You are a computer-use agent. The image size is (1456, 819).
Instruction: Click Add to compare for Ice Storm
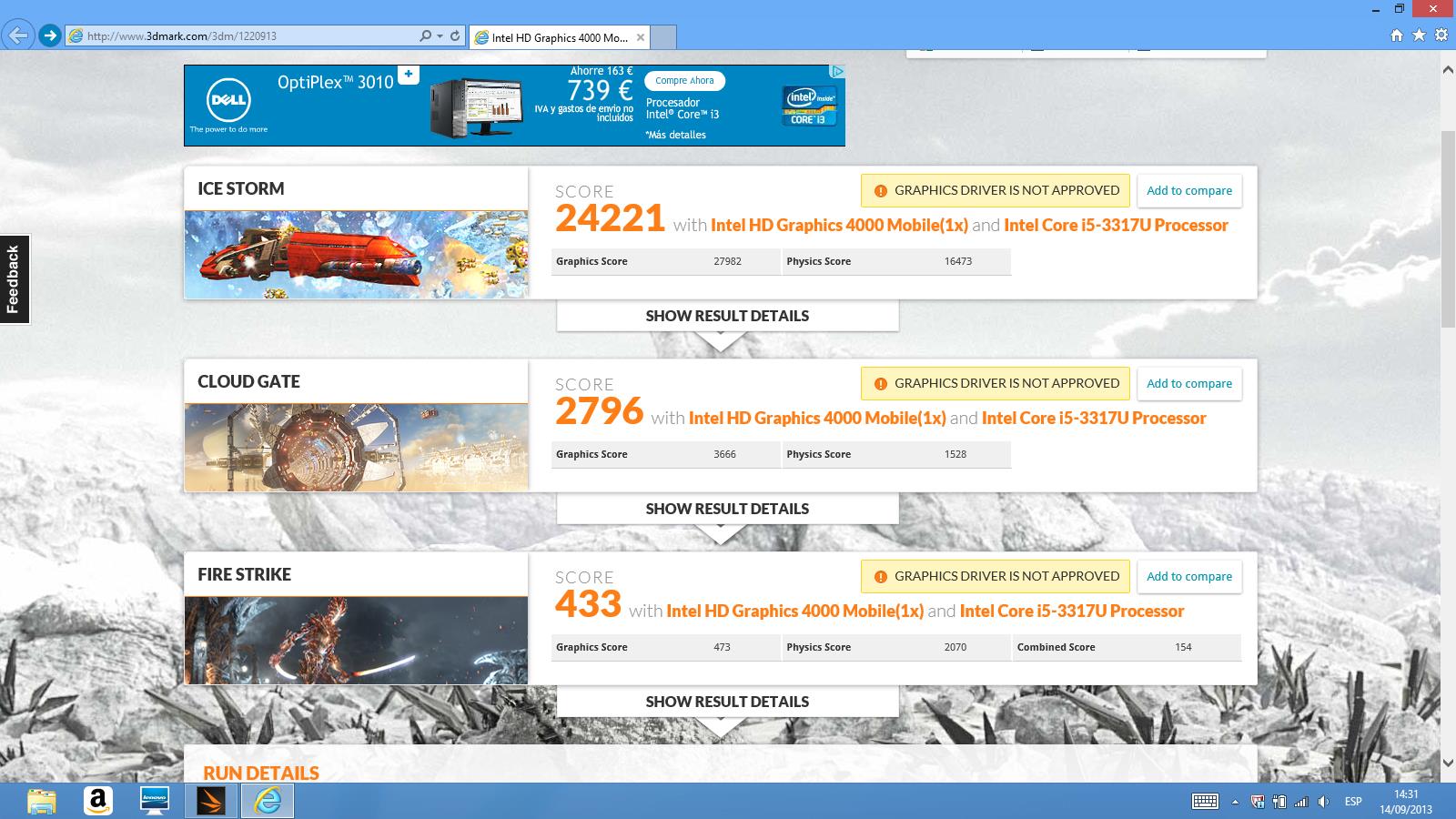click(1188, 191)
